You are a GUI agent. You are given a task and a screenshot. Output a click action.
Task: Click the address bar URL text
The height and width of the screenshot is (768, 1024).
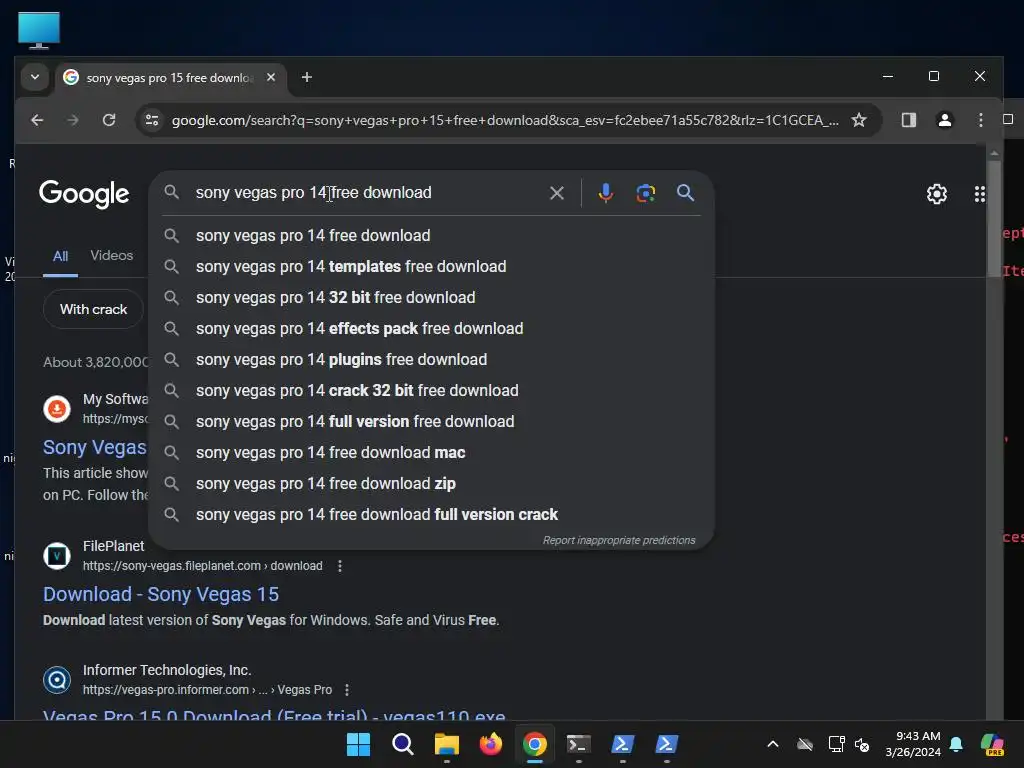[x=505, y=120]
